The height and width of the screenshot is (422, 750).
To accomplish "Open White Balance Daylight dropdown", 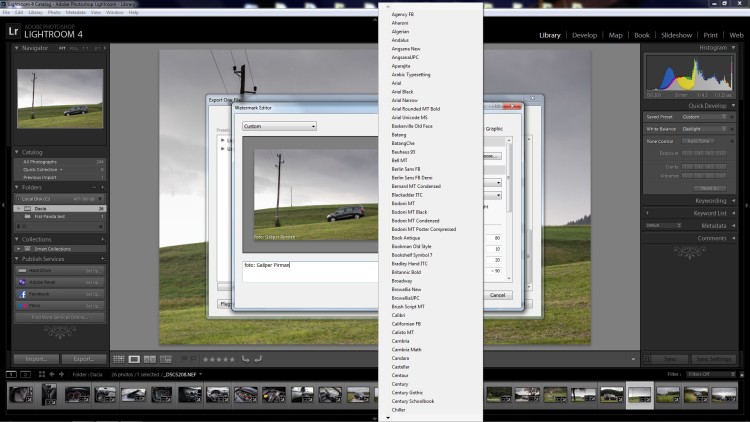I will pos(704,129).
